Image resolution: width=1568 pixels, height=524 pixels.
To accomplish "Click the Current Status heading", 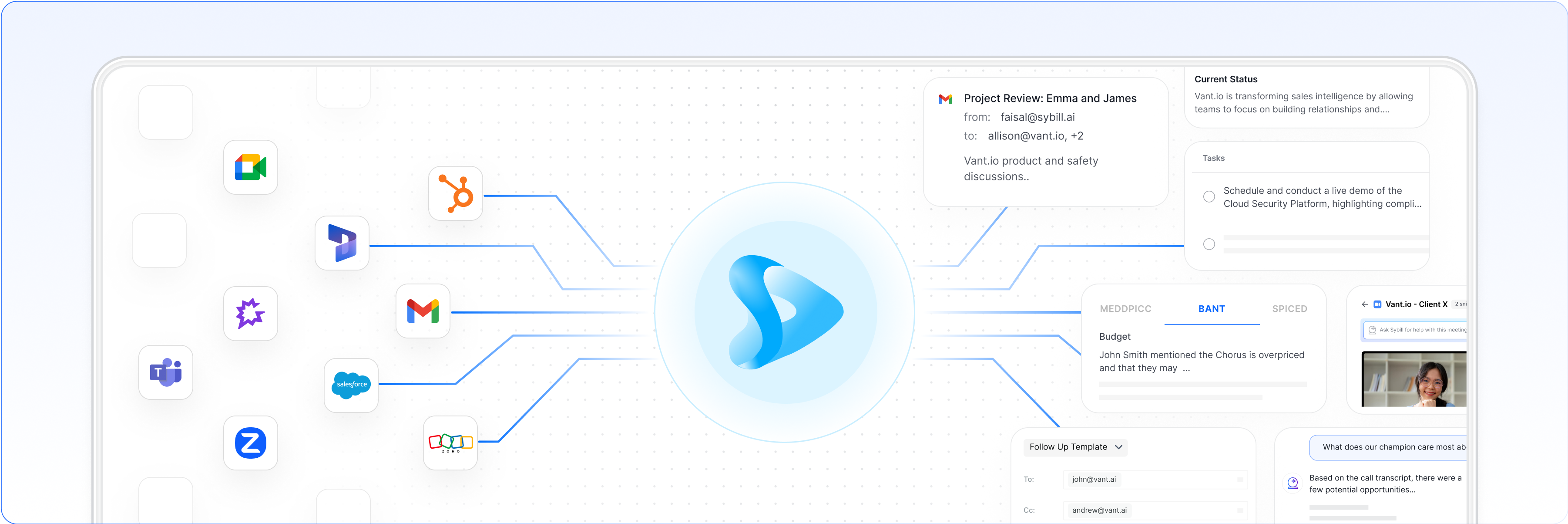I will (x=1226, y=79).
